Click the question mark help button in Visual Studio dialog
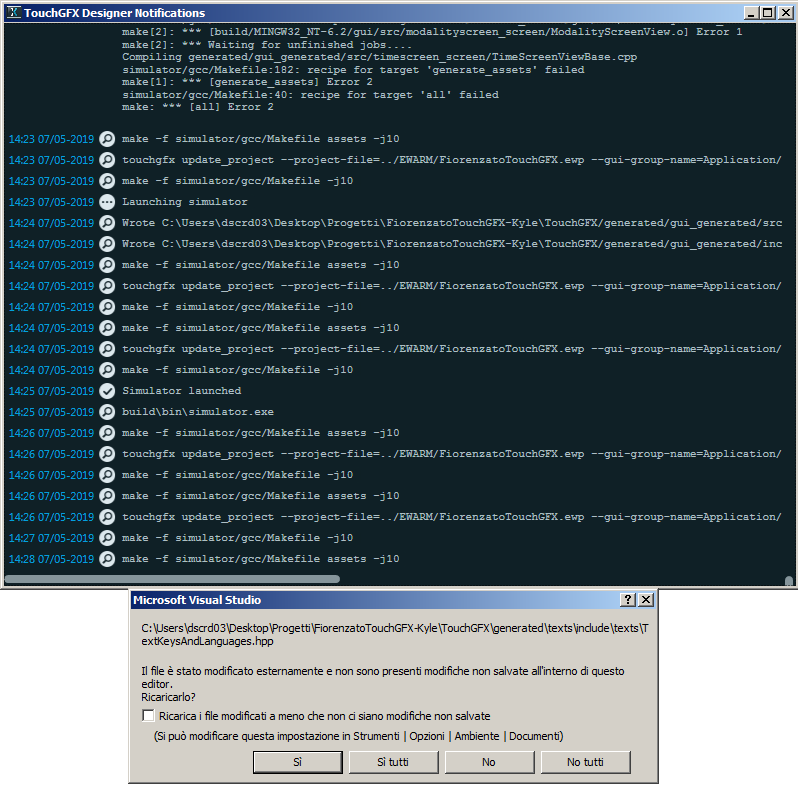Screen dimensions: 798x786 pos(628,600)
